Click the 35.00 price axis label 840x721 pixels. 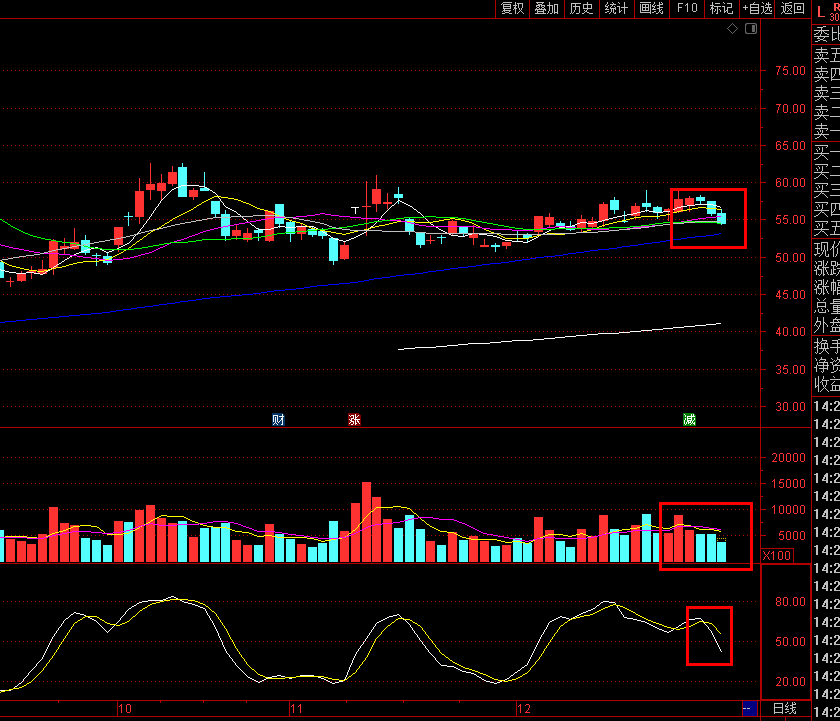tap(790, 370)
